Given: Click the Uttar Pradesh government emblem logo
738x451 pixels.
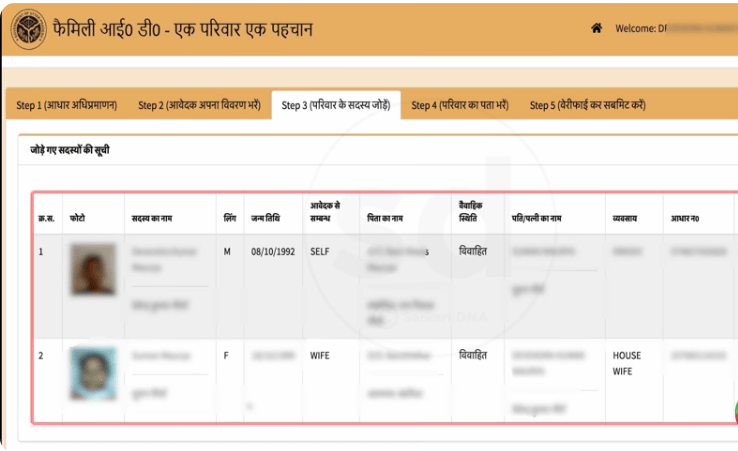Looking at the screenshot, I should [29, 29].
